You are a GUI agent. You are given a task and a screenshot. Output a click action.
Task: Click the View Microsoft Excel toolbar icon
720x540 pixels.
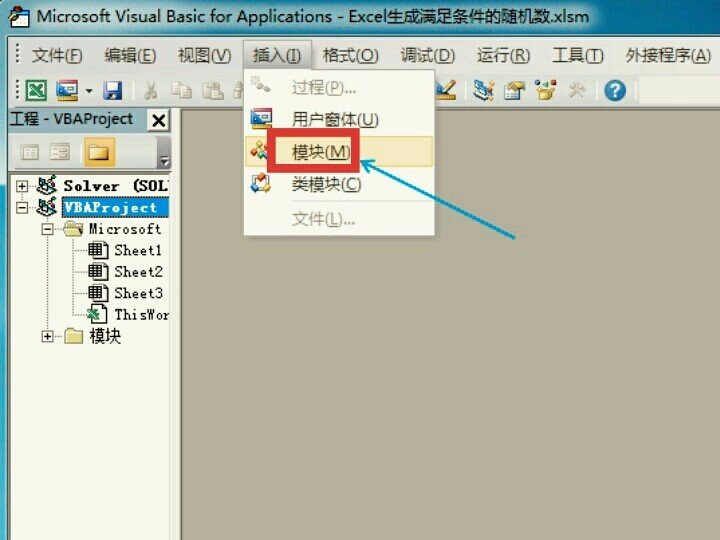pyautogui.click(x=36, y=91)
